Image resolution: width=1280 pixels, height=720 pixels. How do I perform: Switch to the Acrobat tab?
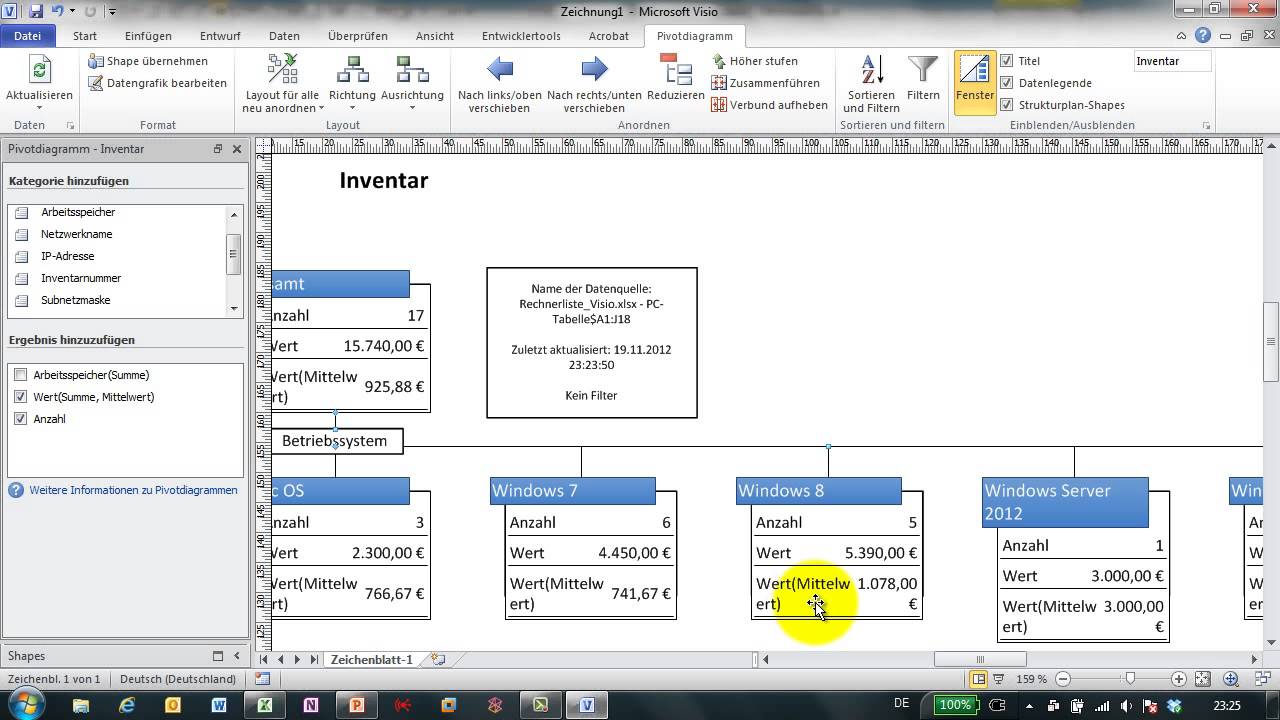click(x=609, y=36)
